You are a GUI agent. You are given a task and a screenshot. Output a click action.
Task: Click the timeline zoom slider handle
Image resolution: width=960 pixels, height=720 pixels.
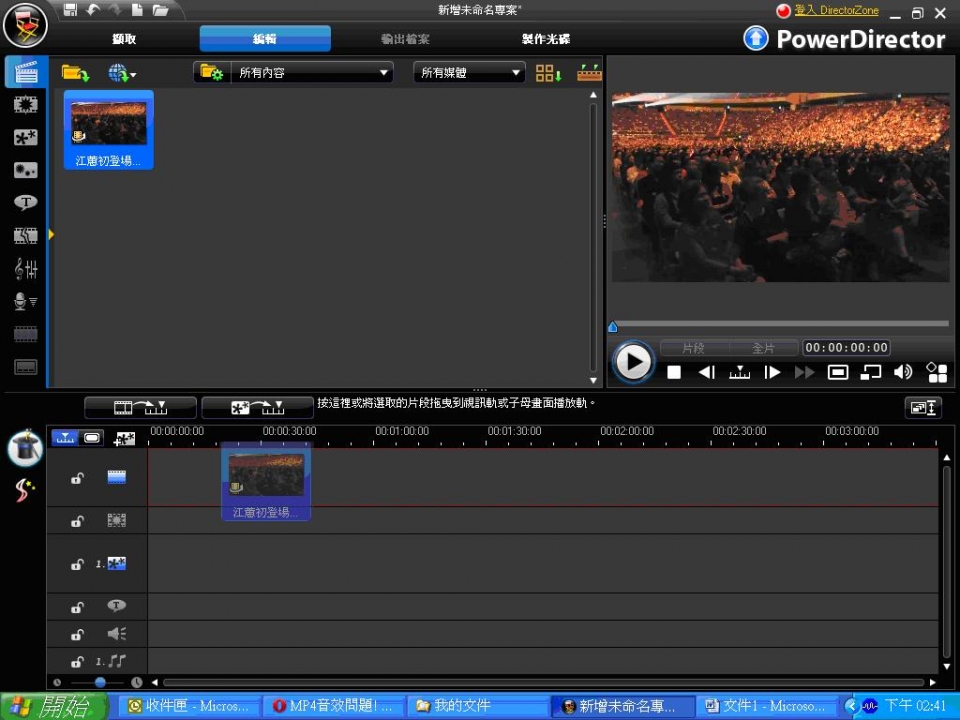[100, 682]
